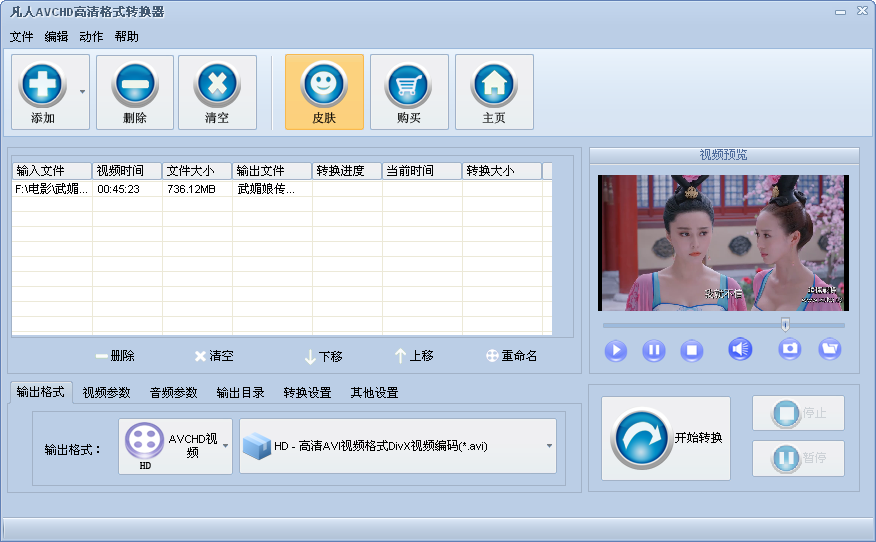The height and width of the screenshot is (542, 876).
Task: Switch to the 转换设置 tab
Action: coord(307,393)
